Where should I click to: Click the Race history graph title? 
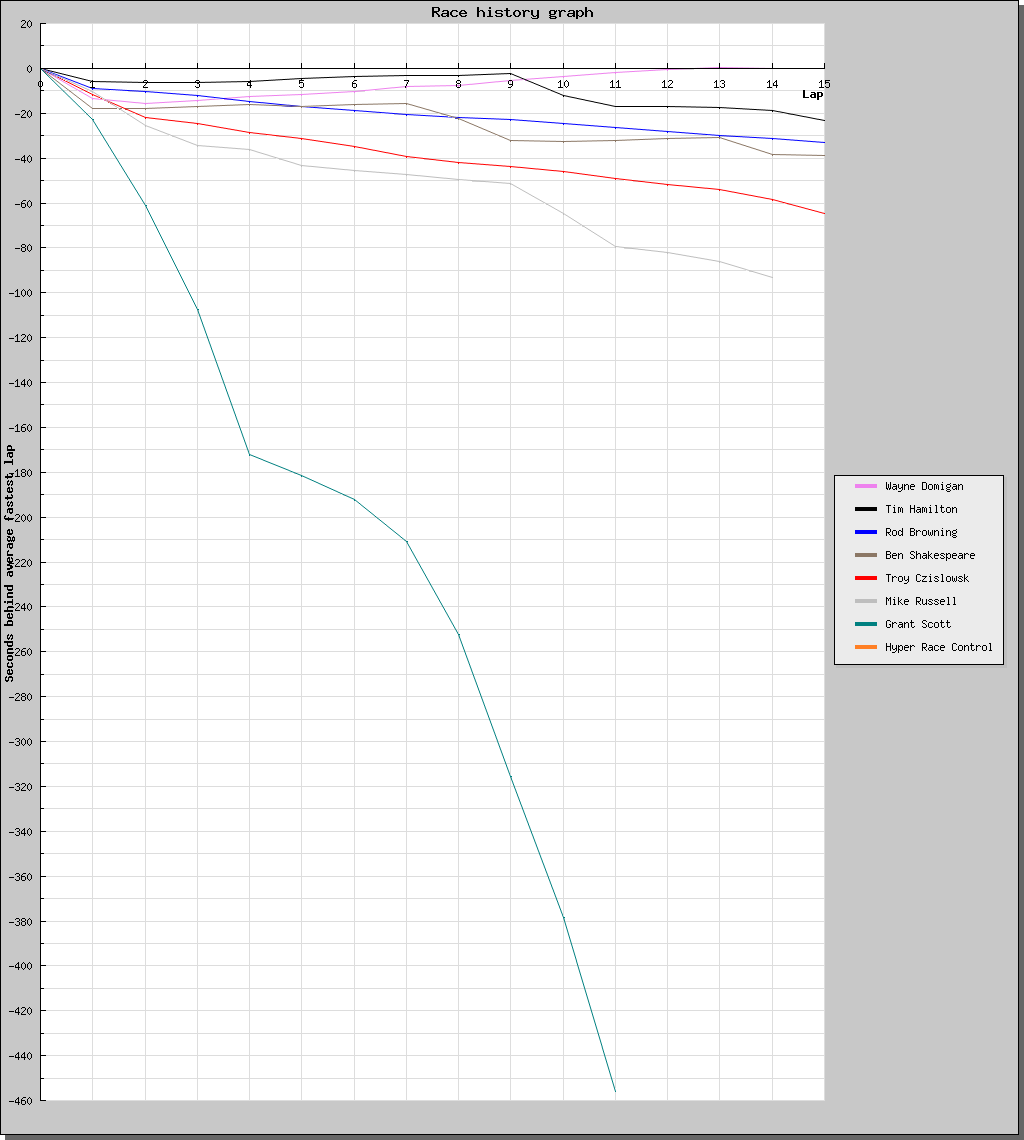point(512,12)
